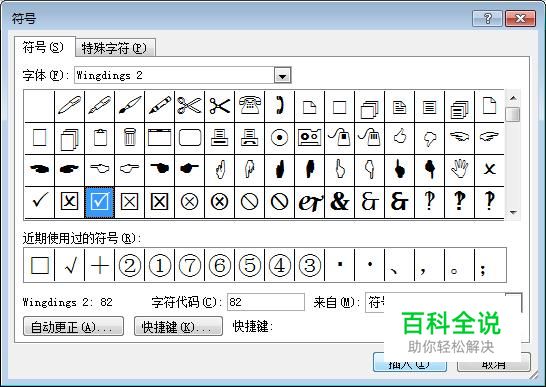Pick recently used circled number ③
Viewport: 546px width, 387px height.
click(309, 265)
